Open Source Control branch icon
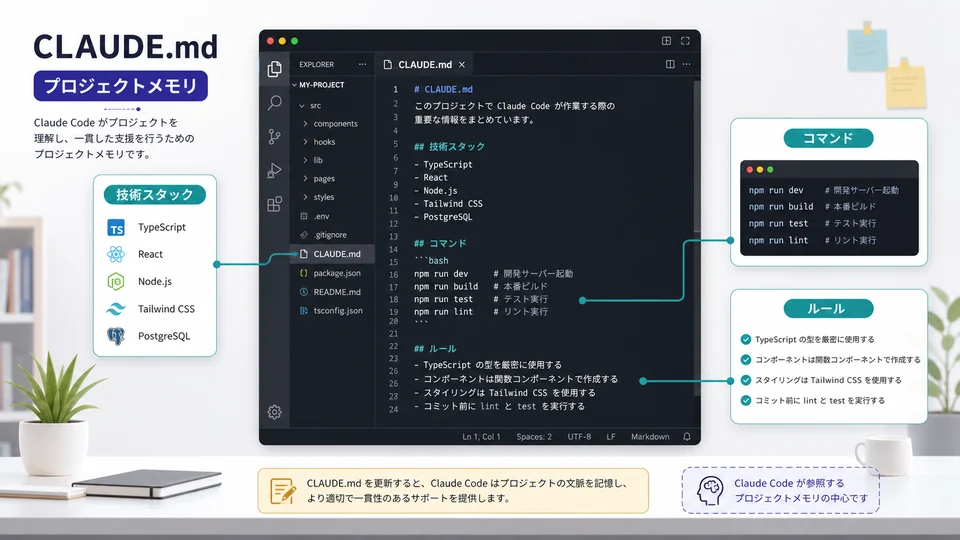Screen dimensions: 960x540 275,137
